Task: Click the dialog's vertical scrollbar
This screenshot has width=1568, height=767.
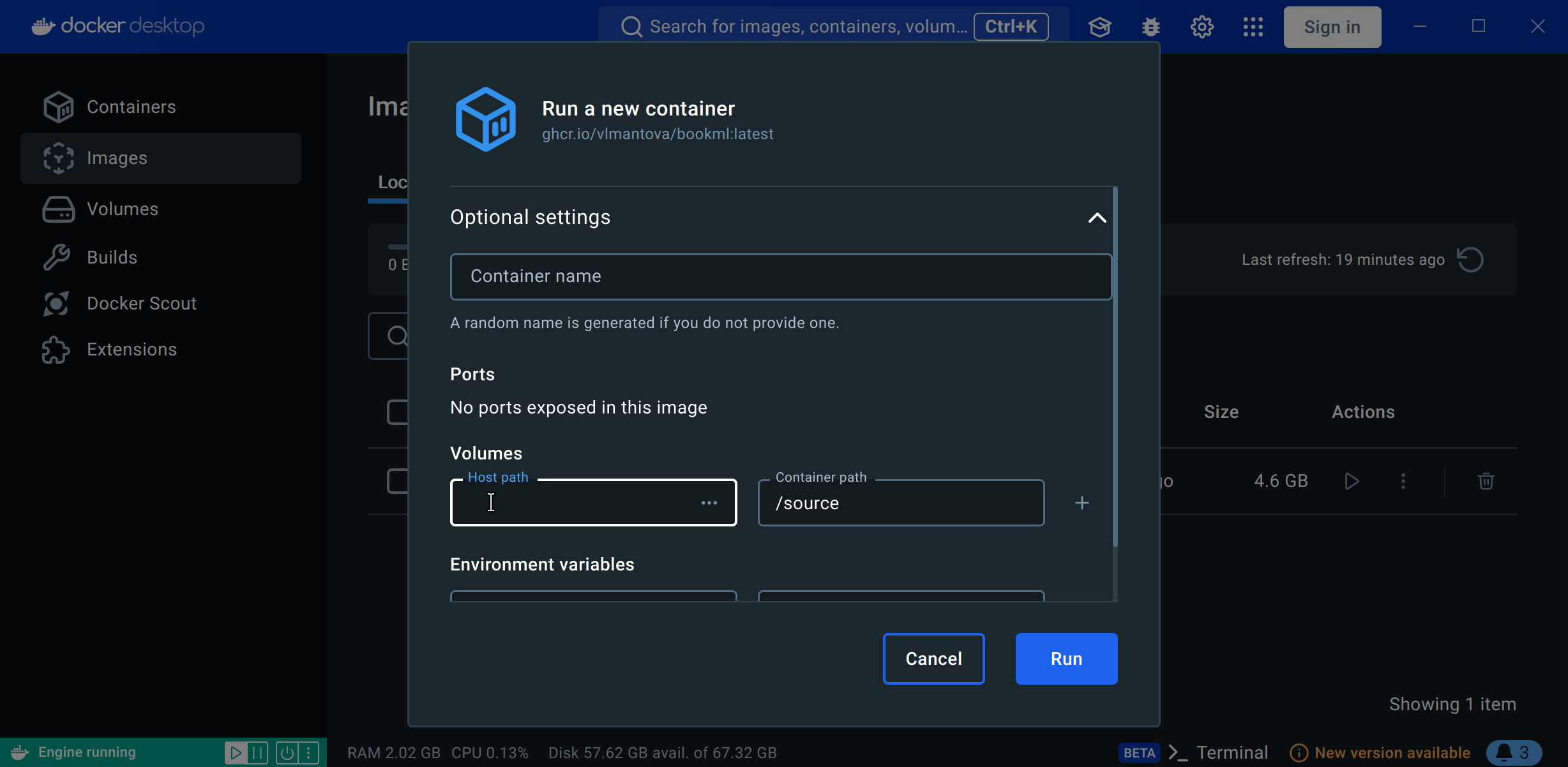Action: [x=1115, y=367]
